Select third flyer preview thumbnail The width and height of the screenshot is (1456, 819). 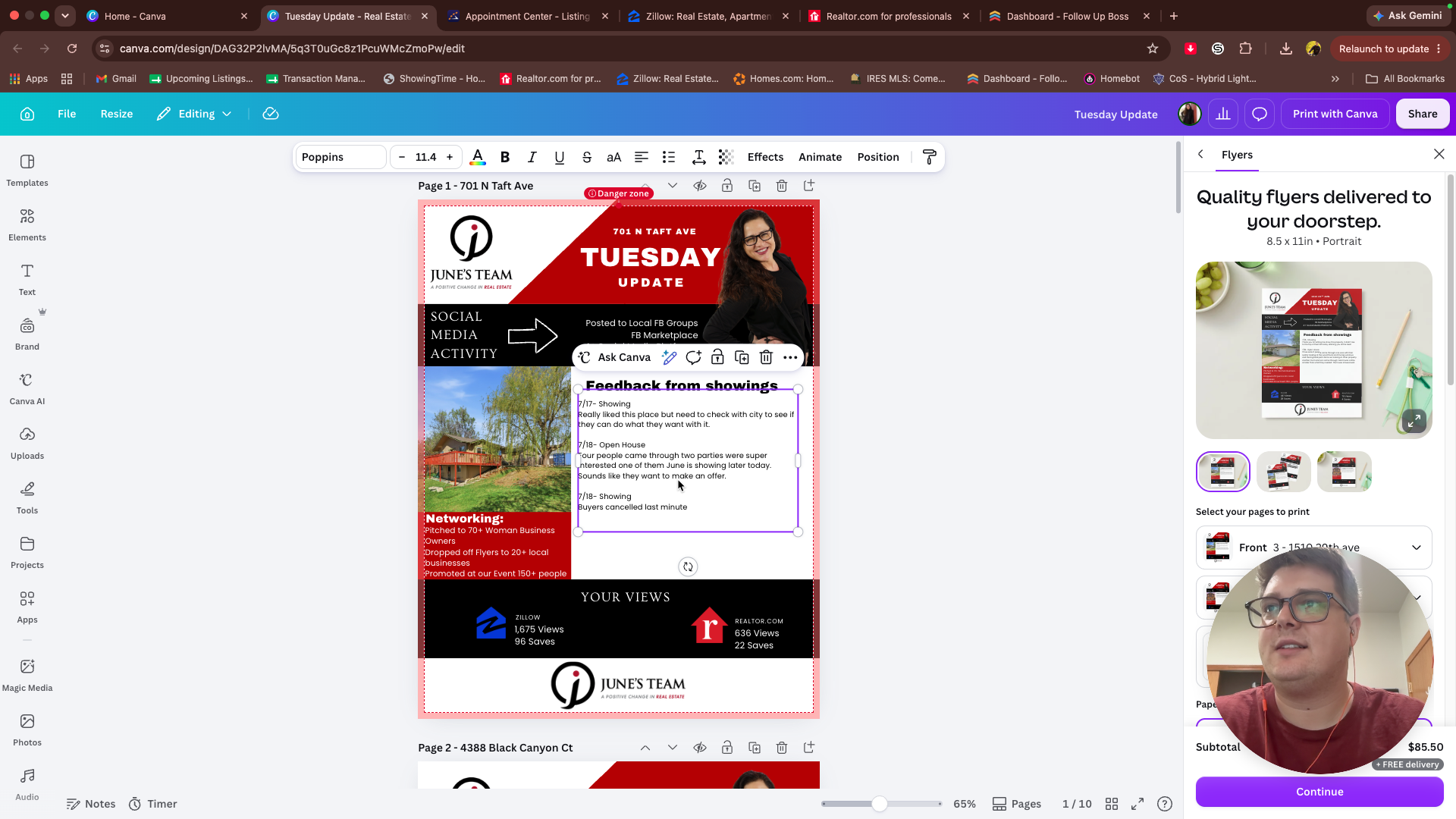click(1344, 472)
